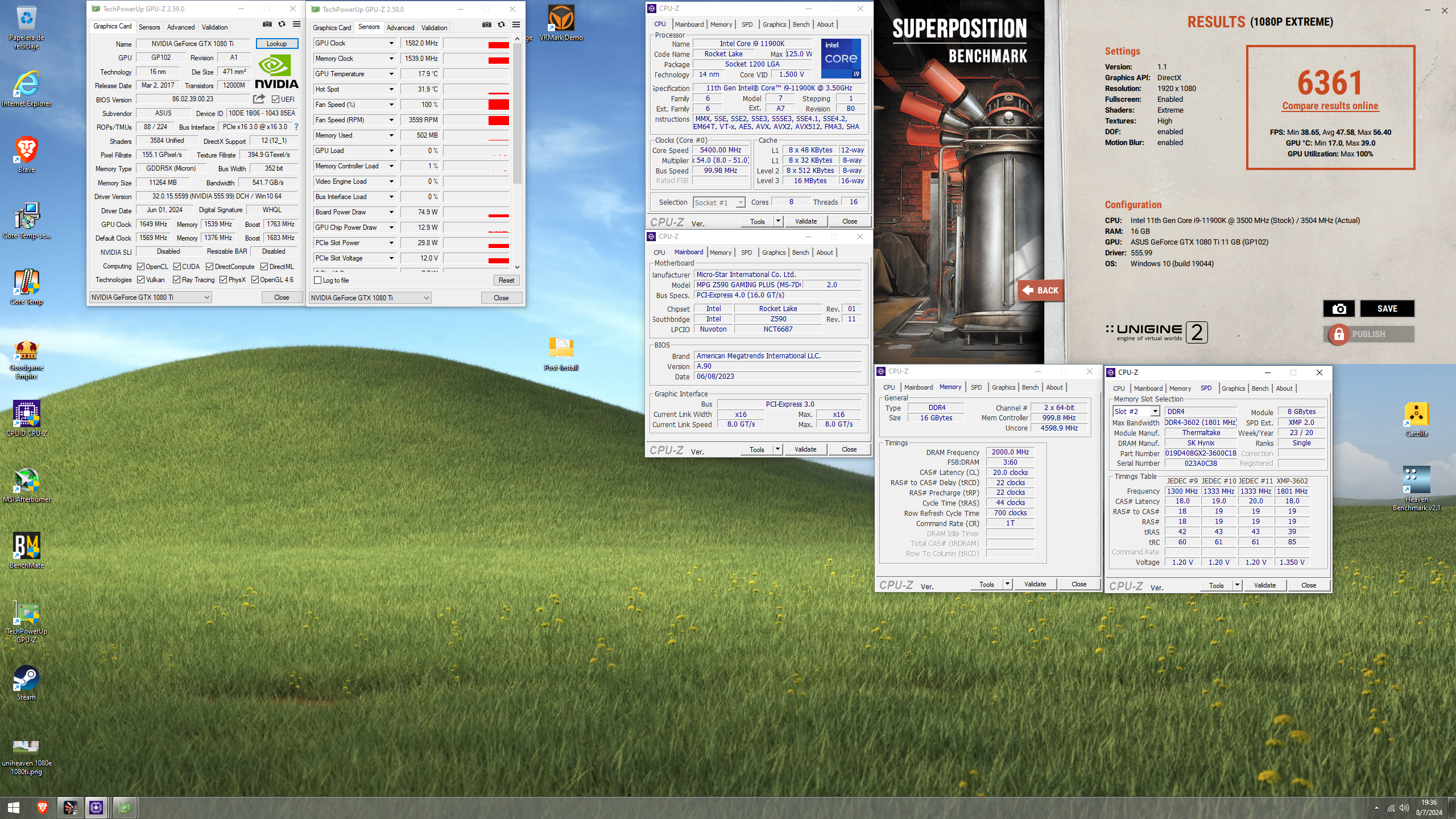Screen dimensions: 1456x819
Task: Open GPU selection dropdown in Sensors window
Action: tap(370, 297)
